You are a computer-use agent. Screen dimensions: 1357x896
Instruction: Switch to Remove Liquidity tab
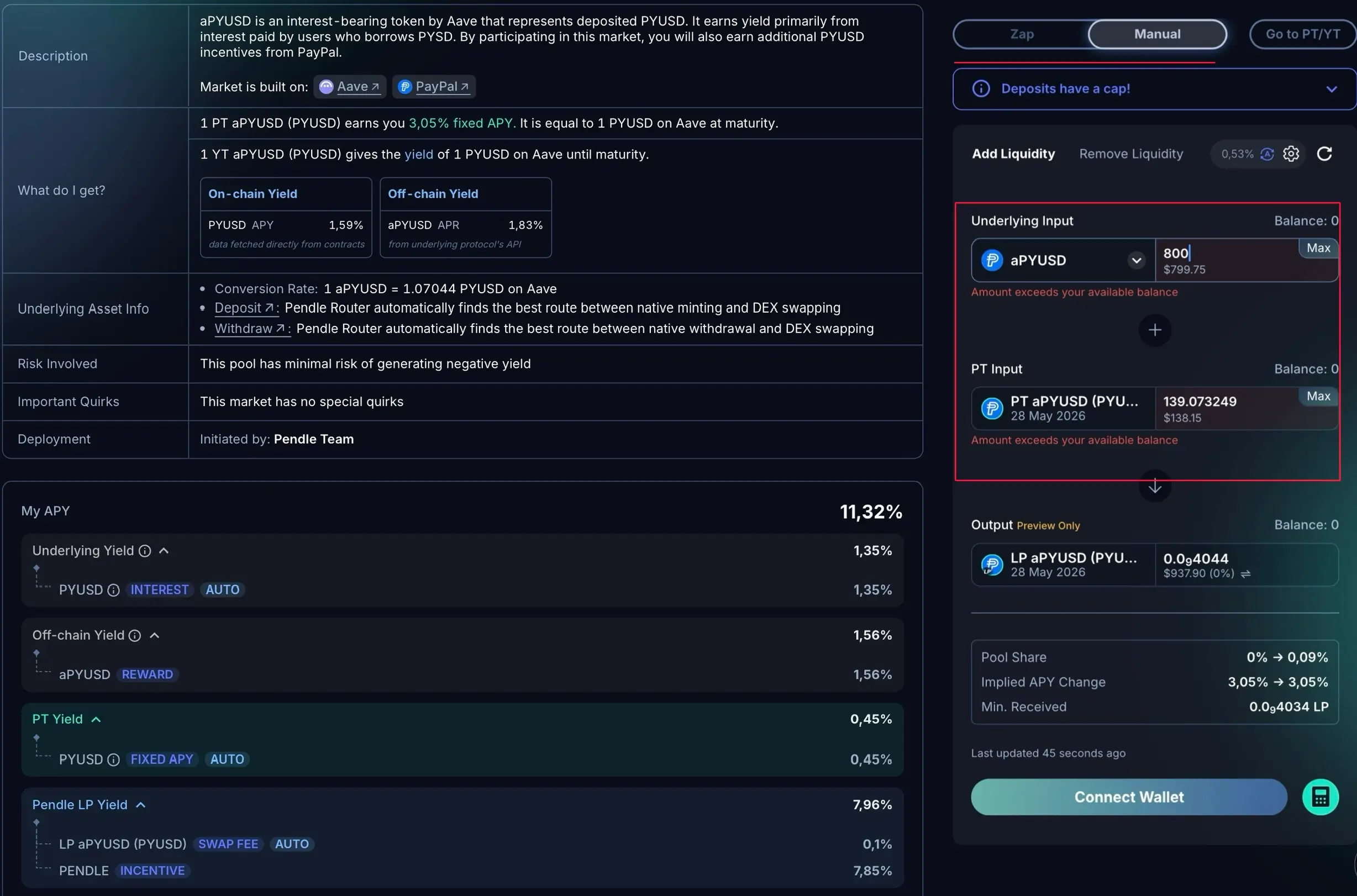(x=1130, y=154)
